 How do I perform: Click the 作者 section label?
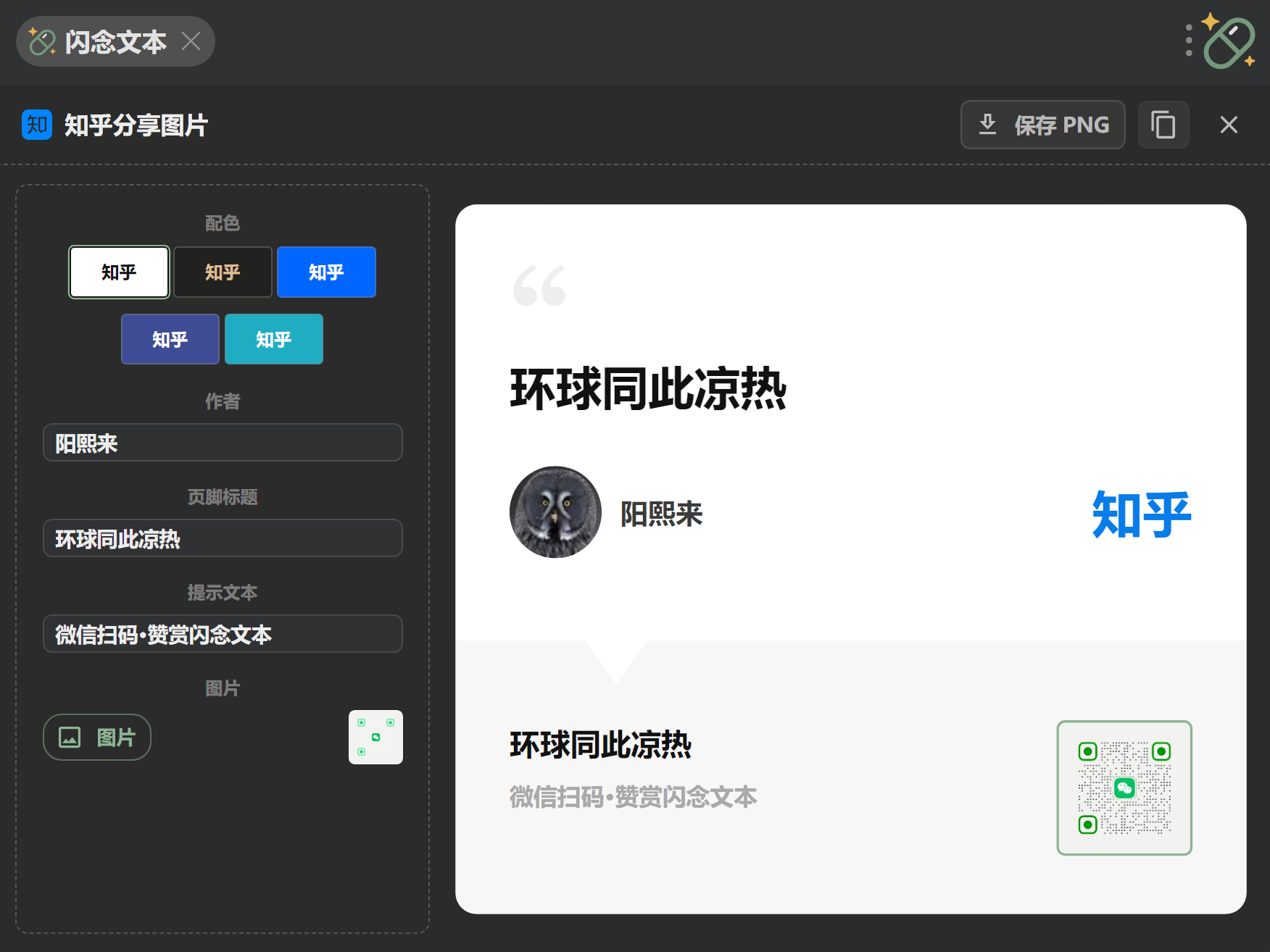(x=223, y=401)
